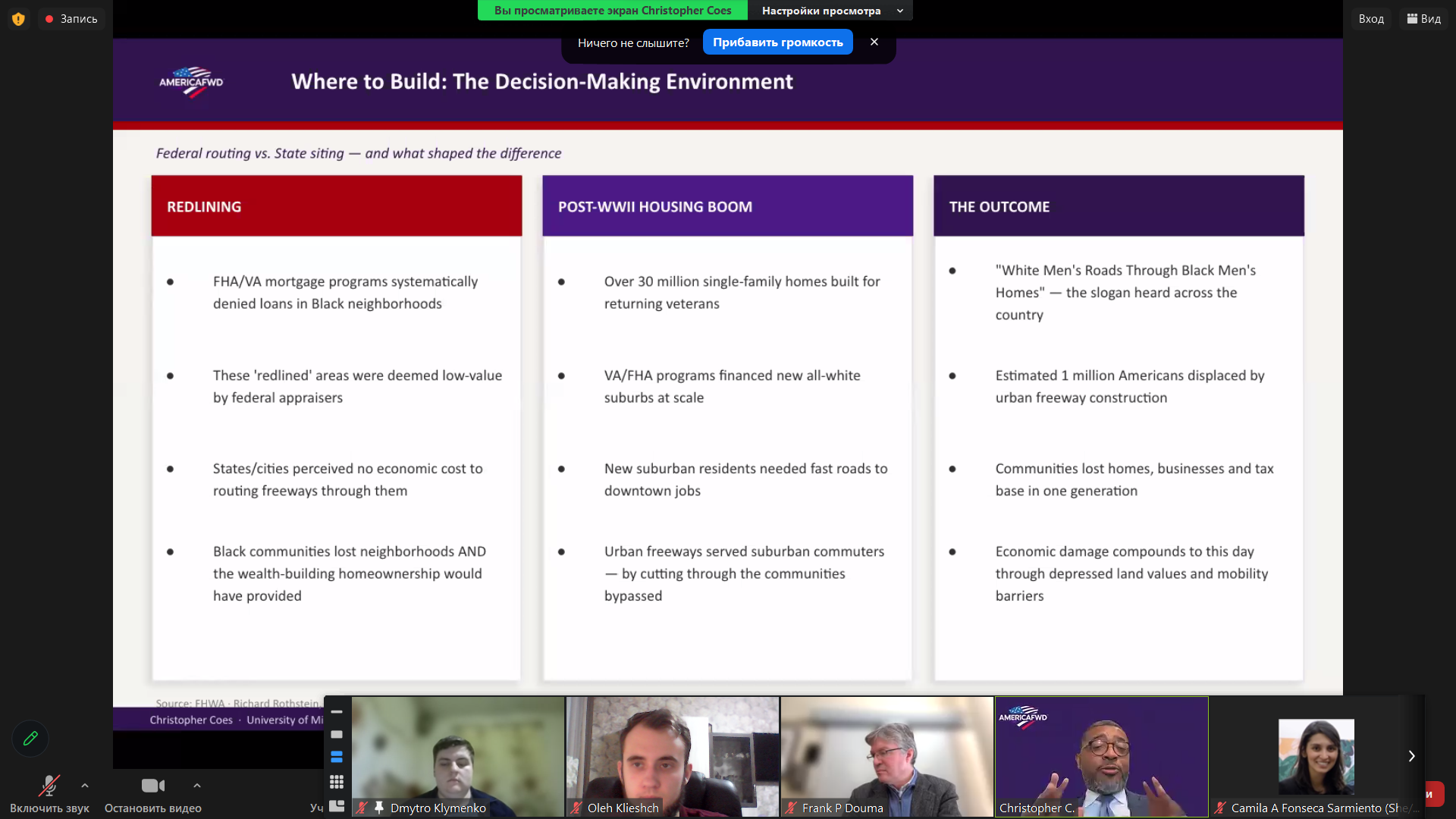The width and height of the screenshot is (1456, 819).
Task: Expand audio options arrow beside microphone
Action: point(85,786)
